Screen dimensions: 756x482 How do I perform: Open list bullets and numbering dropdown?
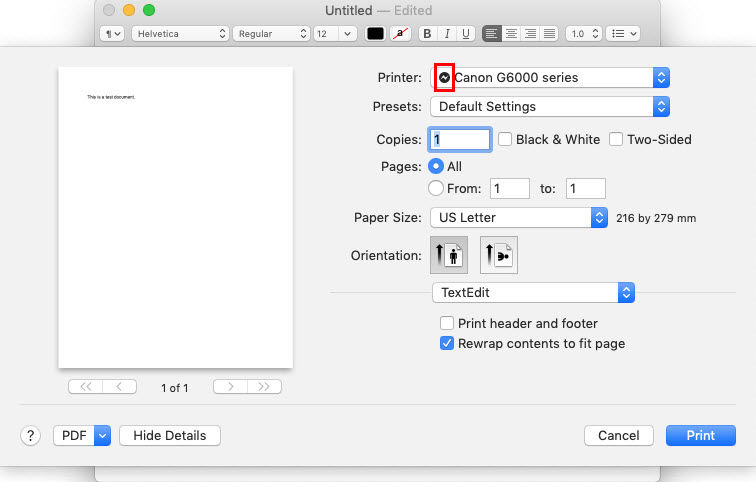point(623,34)
